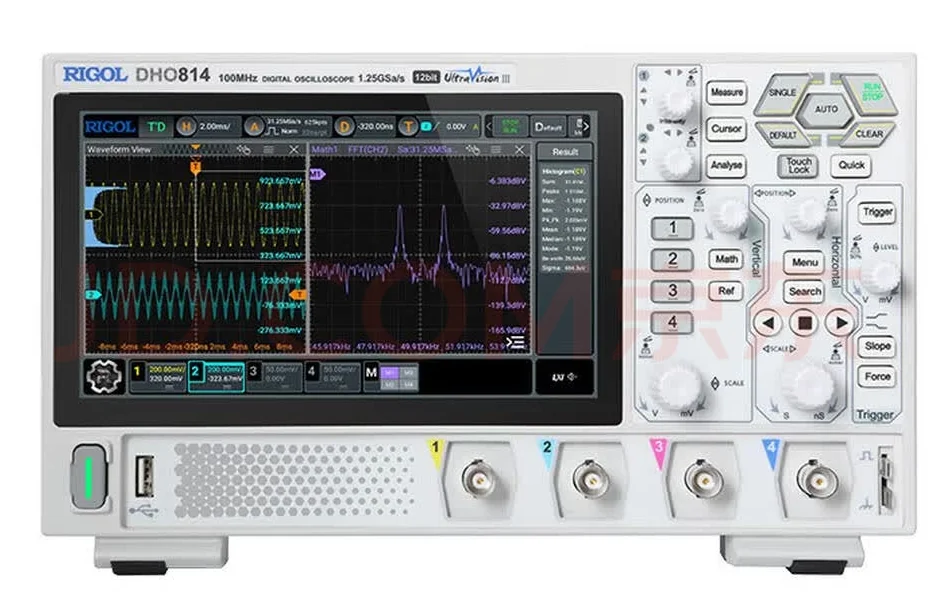Open horizontal timebase label showing 2.00ms/
The width and height of the screenshot is (945, 616).
[208, 127]
